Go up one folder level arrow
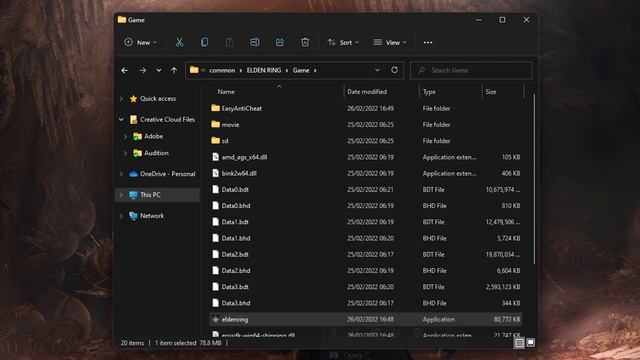 pos(174,70)
